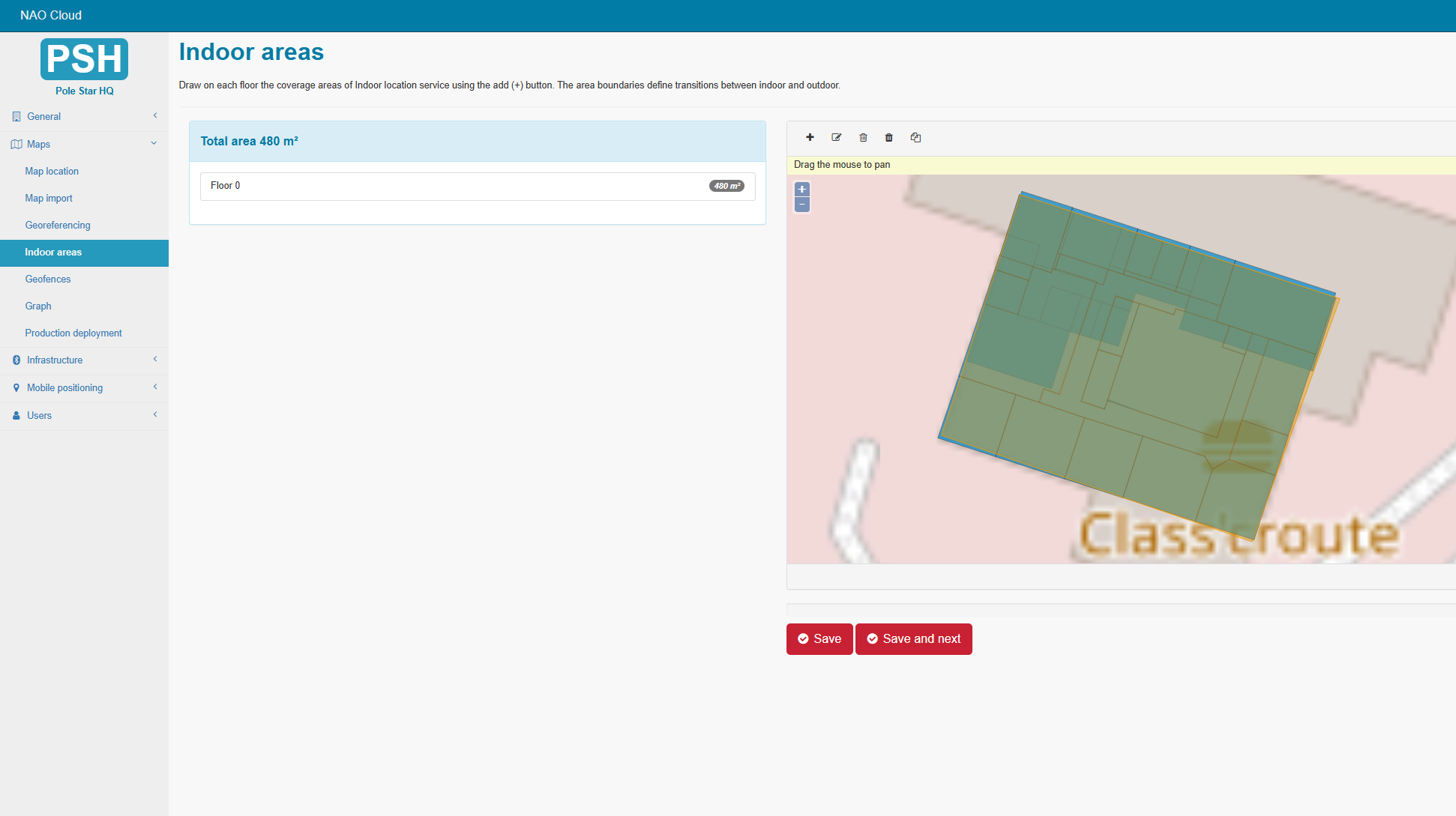This screenshot has width=1456, height=816.
Task: Click the add (+) area toolbar icon
Action: 810,137
